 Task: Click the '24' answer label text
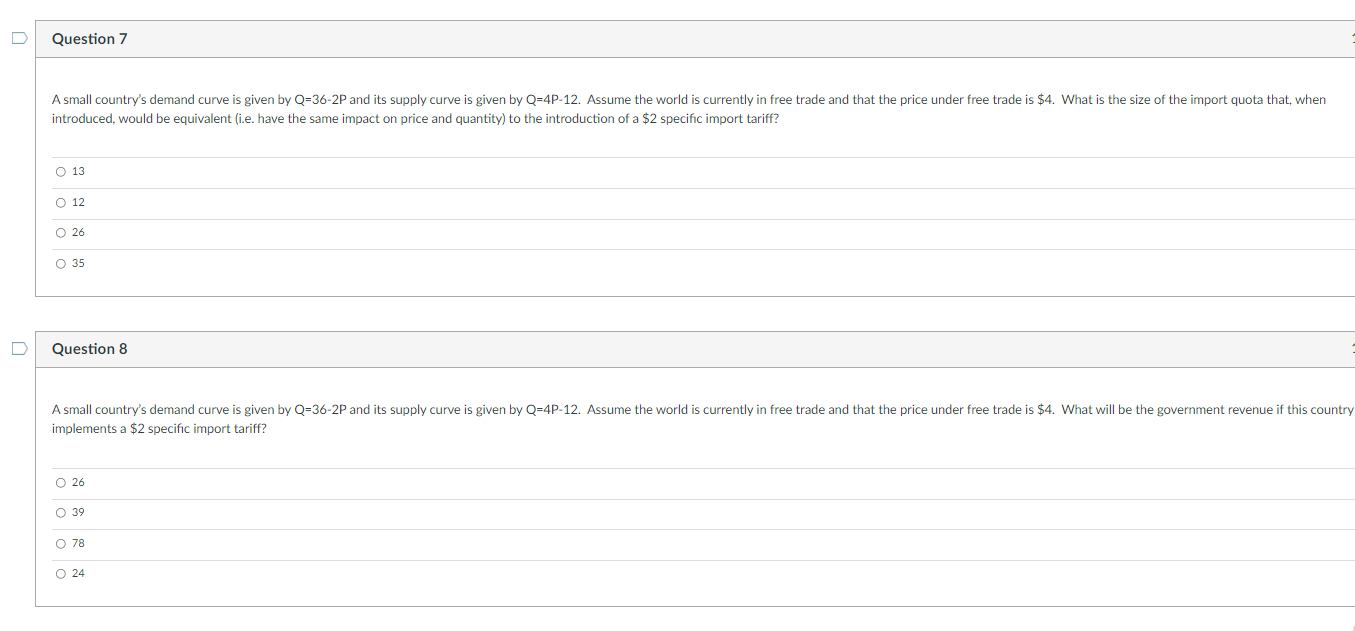(x=78, y=573)
